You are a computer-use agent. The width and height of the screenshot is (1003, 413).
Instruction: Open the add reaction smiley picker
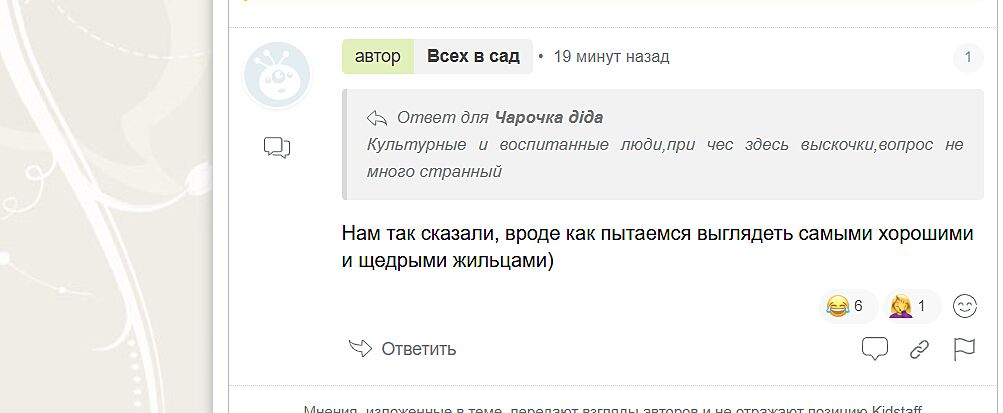point(964,306)
